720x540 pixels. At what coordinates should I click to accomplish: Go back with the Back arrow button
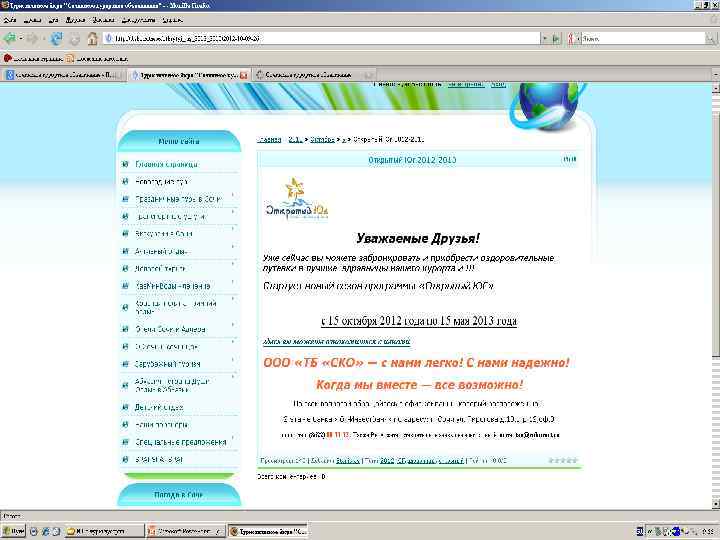click(x=9, y=39)
